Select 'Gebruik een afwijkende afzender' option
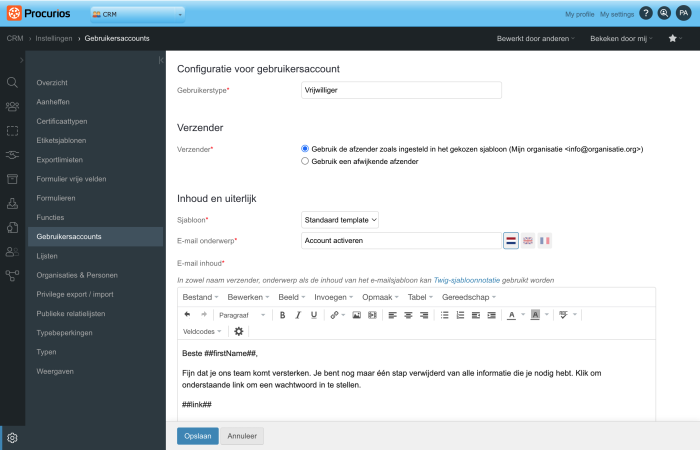The height and width of the screenshot is (450, 700). click(305, 161)
